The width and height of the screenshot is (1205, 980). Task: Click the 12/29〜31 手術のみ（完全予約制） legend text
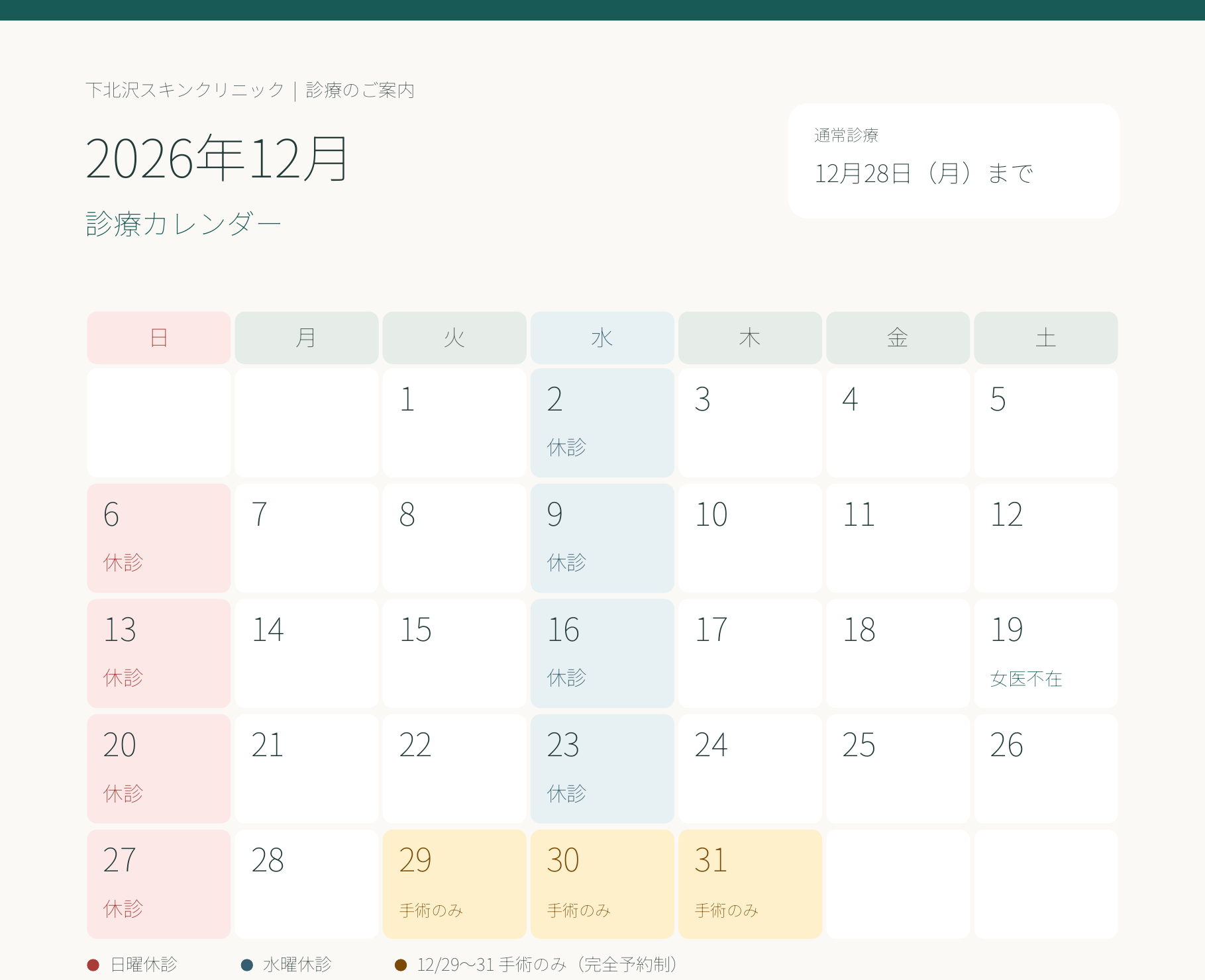(547, 965)
